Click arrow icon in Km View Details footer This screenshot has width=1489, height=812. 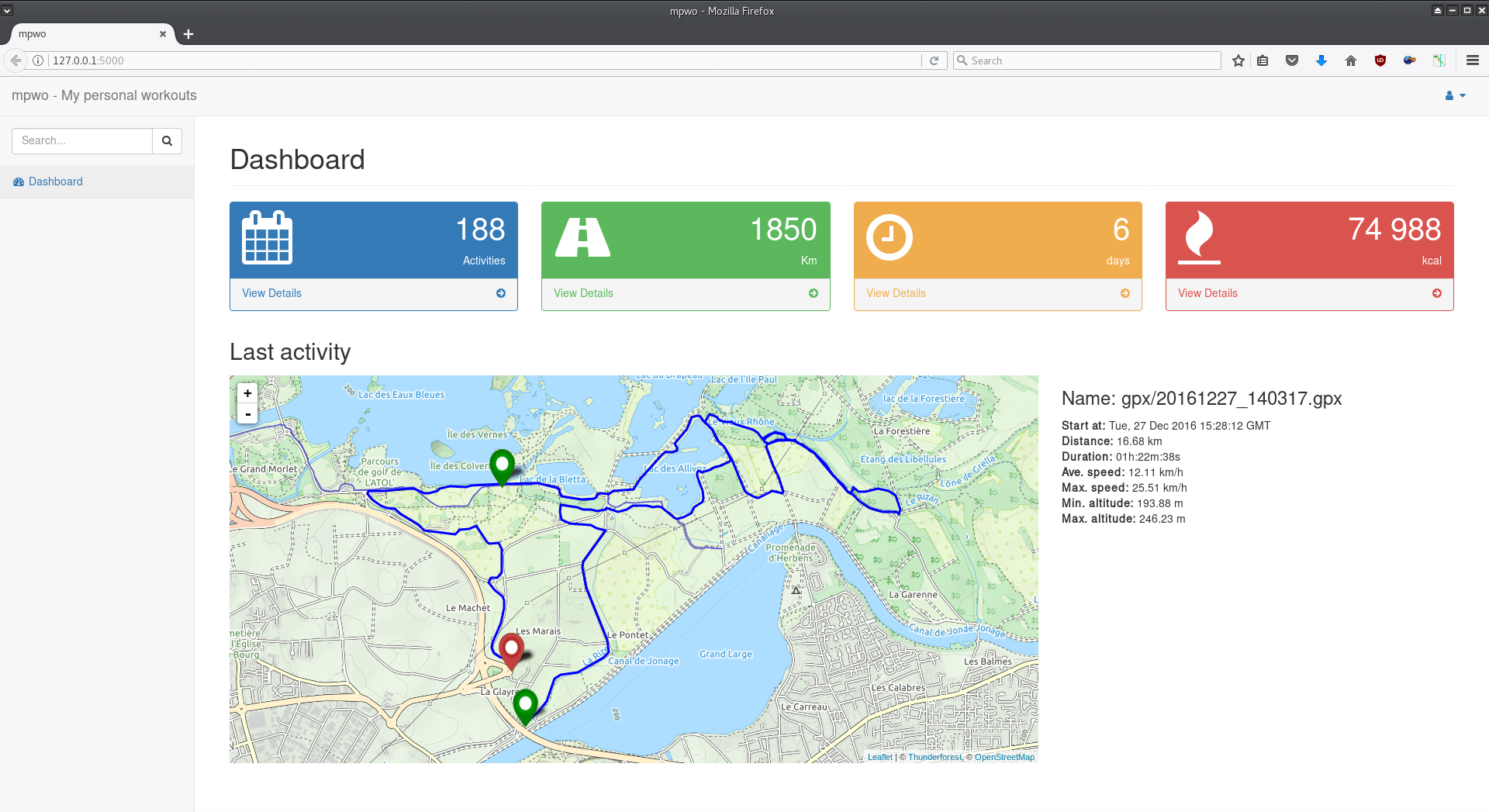[814, 293]
